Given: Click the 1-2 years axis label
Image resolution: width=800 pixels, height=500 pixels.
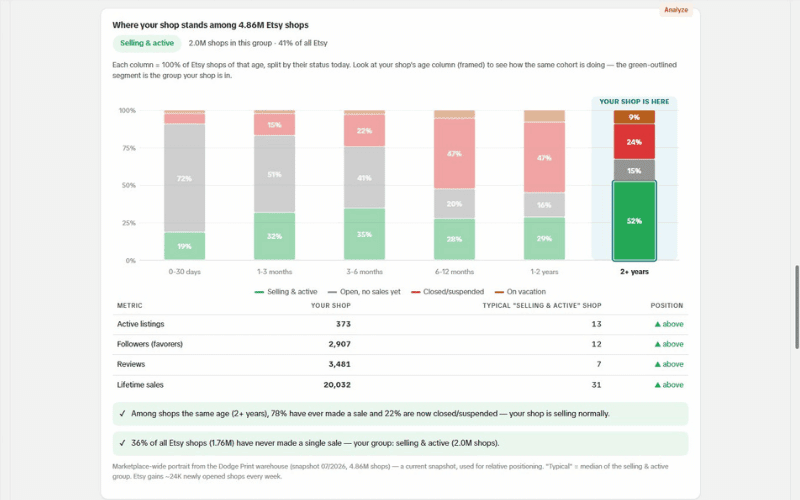Looking at the screenshot, I should point(544,272).
